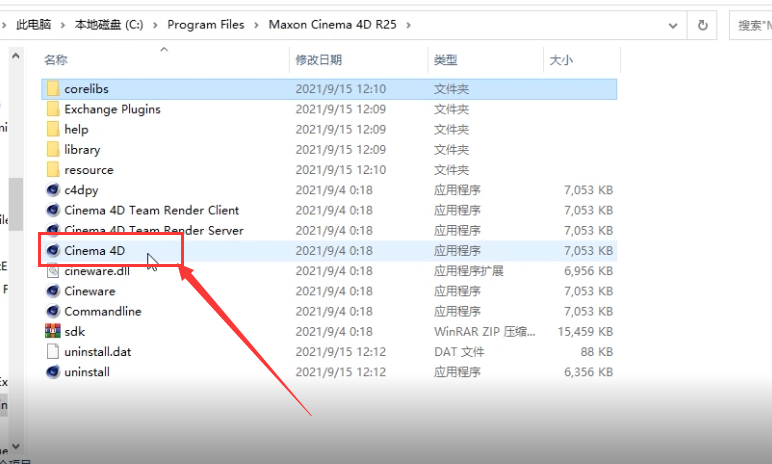Viewport: 772px width, 464px height.
Task: Click the DAT 文件 type cell
Action: click(459, 352)
